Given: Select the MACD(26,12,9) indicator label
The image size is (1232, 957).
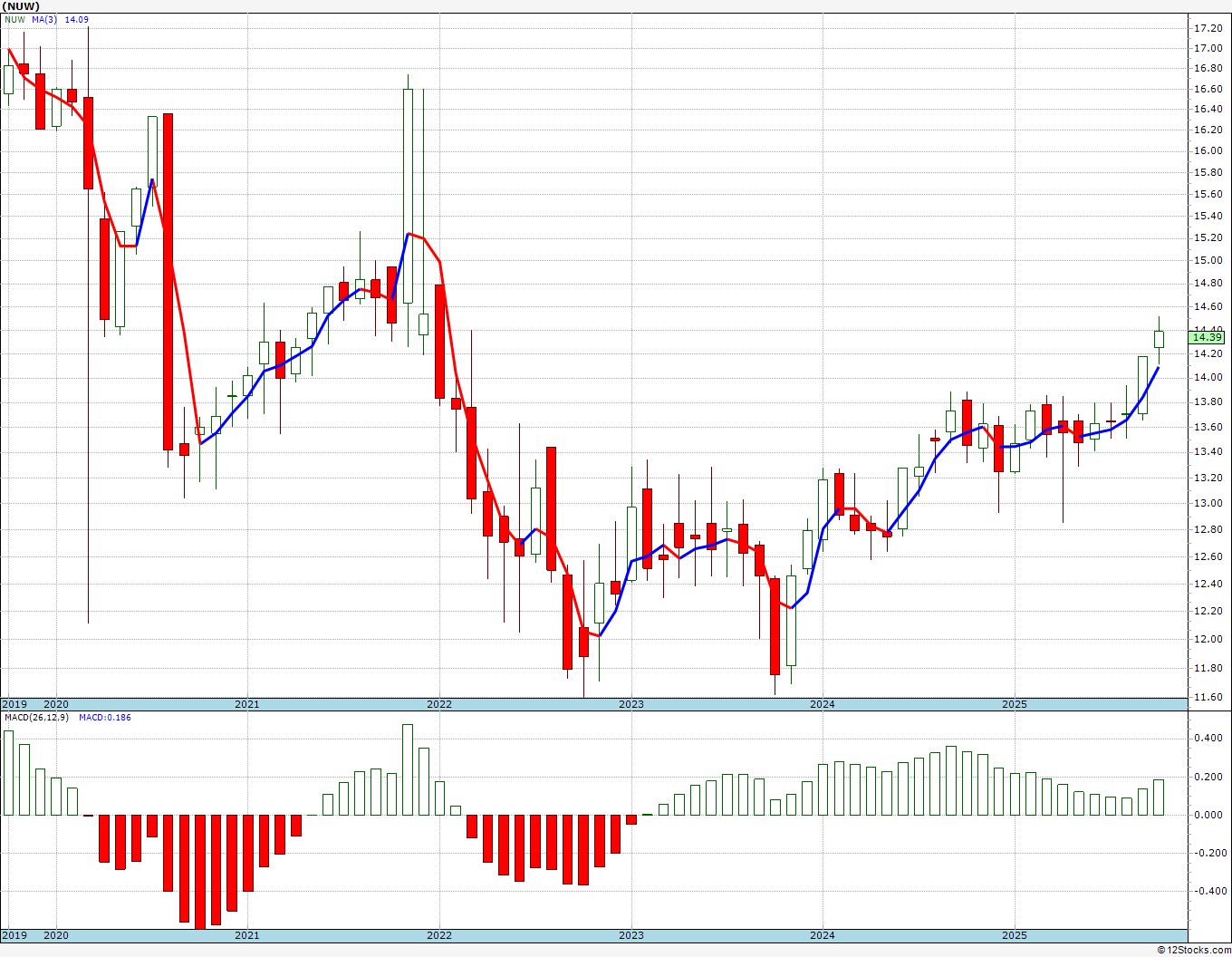Looking at the screenshot, I should tap(36, 718).
